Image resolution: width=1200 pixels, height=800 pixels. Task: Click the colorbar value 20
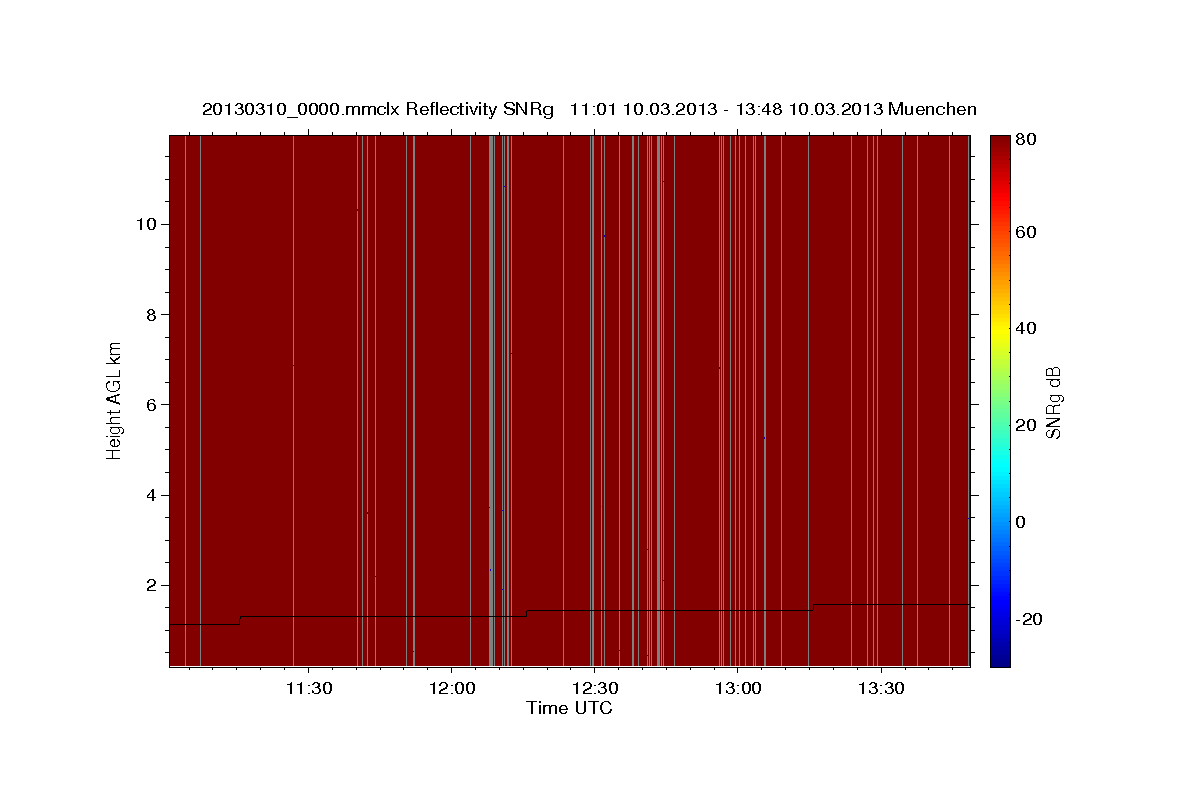pos(1025,425)
